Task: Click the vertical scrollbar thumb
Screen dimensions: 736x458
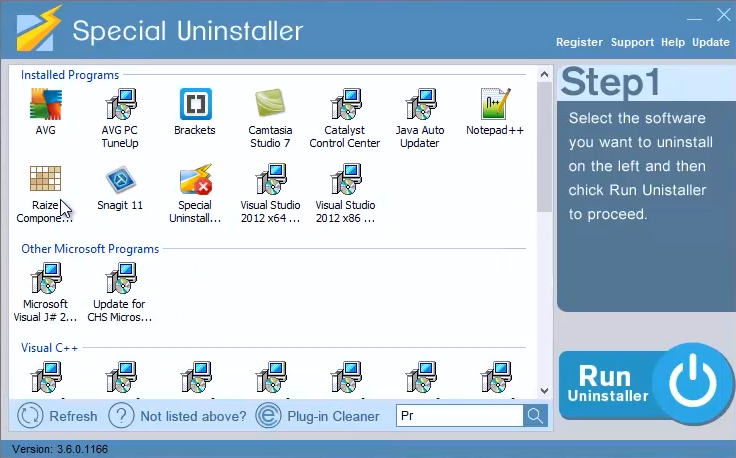Action: 544,147
